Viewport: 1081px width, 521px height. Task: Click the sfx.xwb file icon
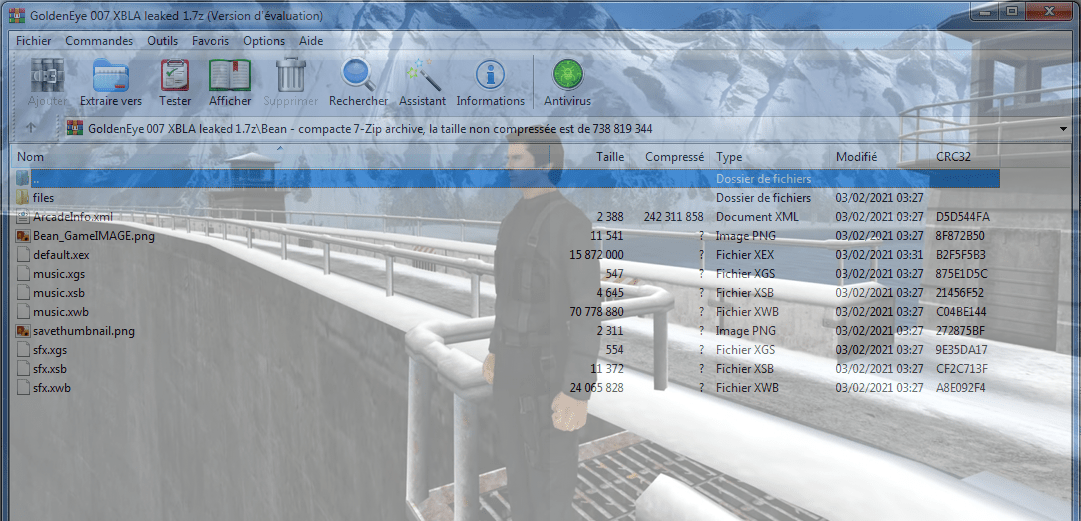[x=23, y=388]
